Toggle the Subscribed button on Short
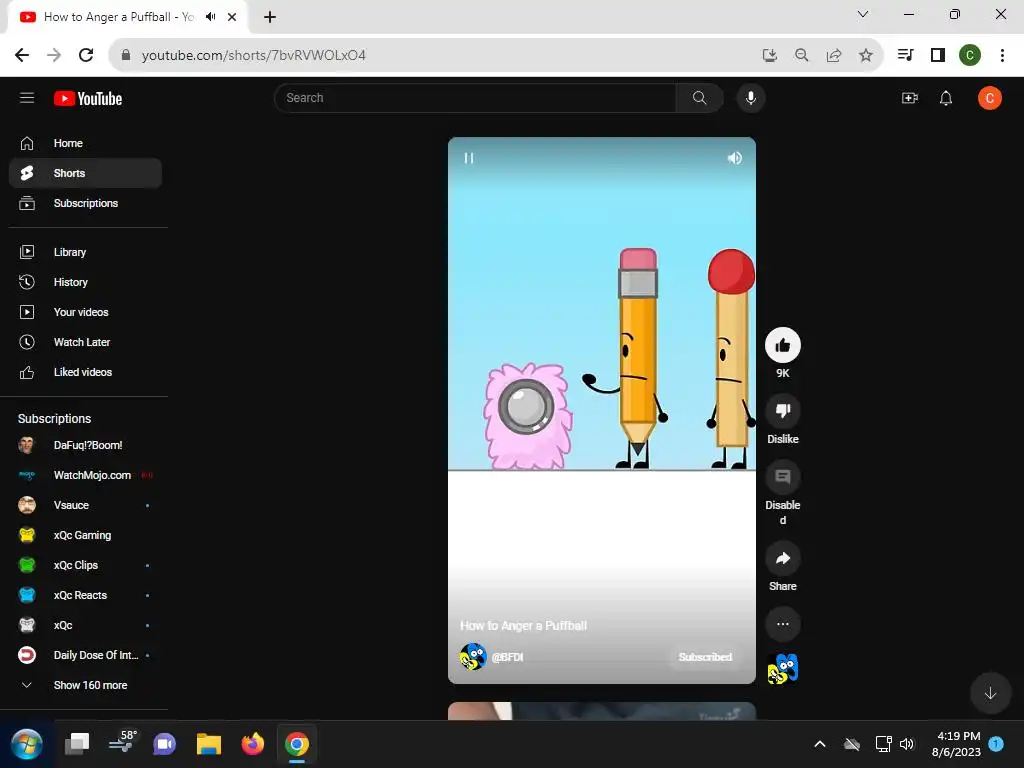The height and width of the screenshot is (768, 1024). coord(705,657)
